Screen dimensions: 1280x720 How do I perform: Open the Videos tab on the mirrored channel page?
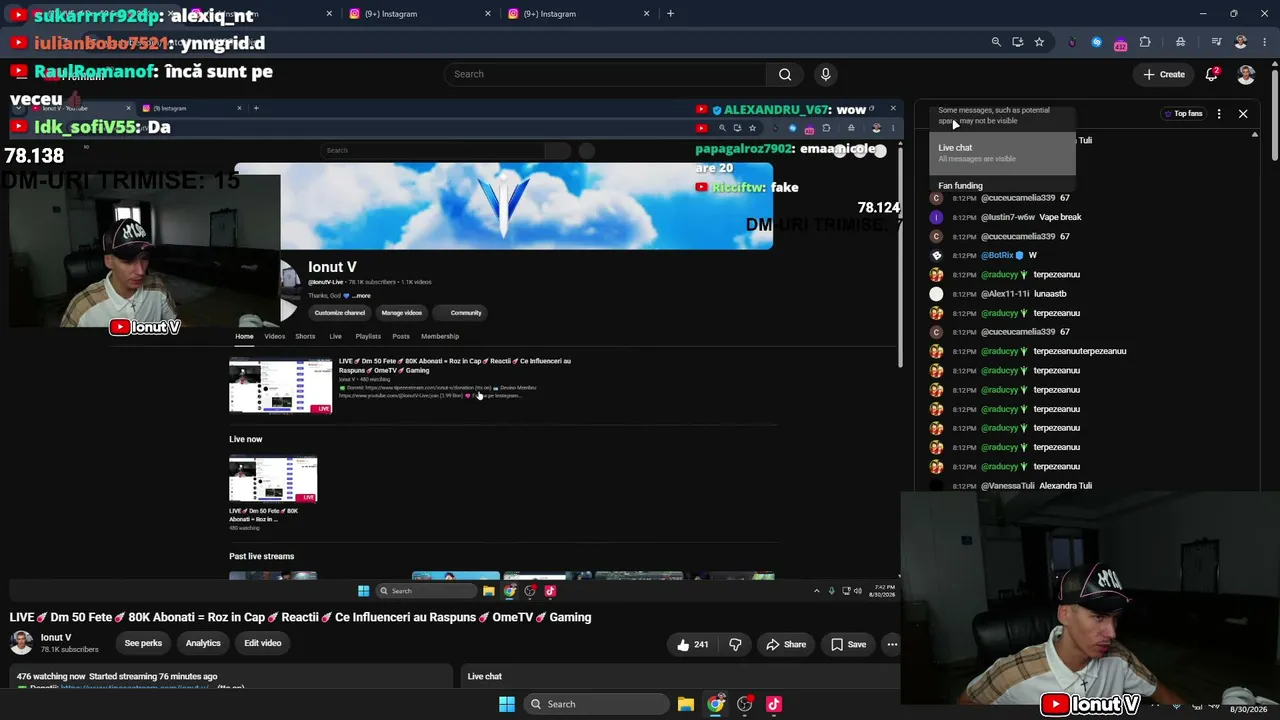pyautogui.click(x=274, y=336)
